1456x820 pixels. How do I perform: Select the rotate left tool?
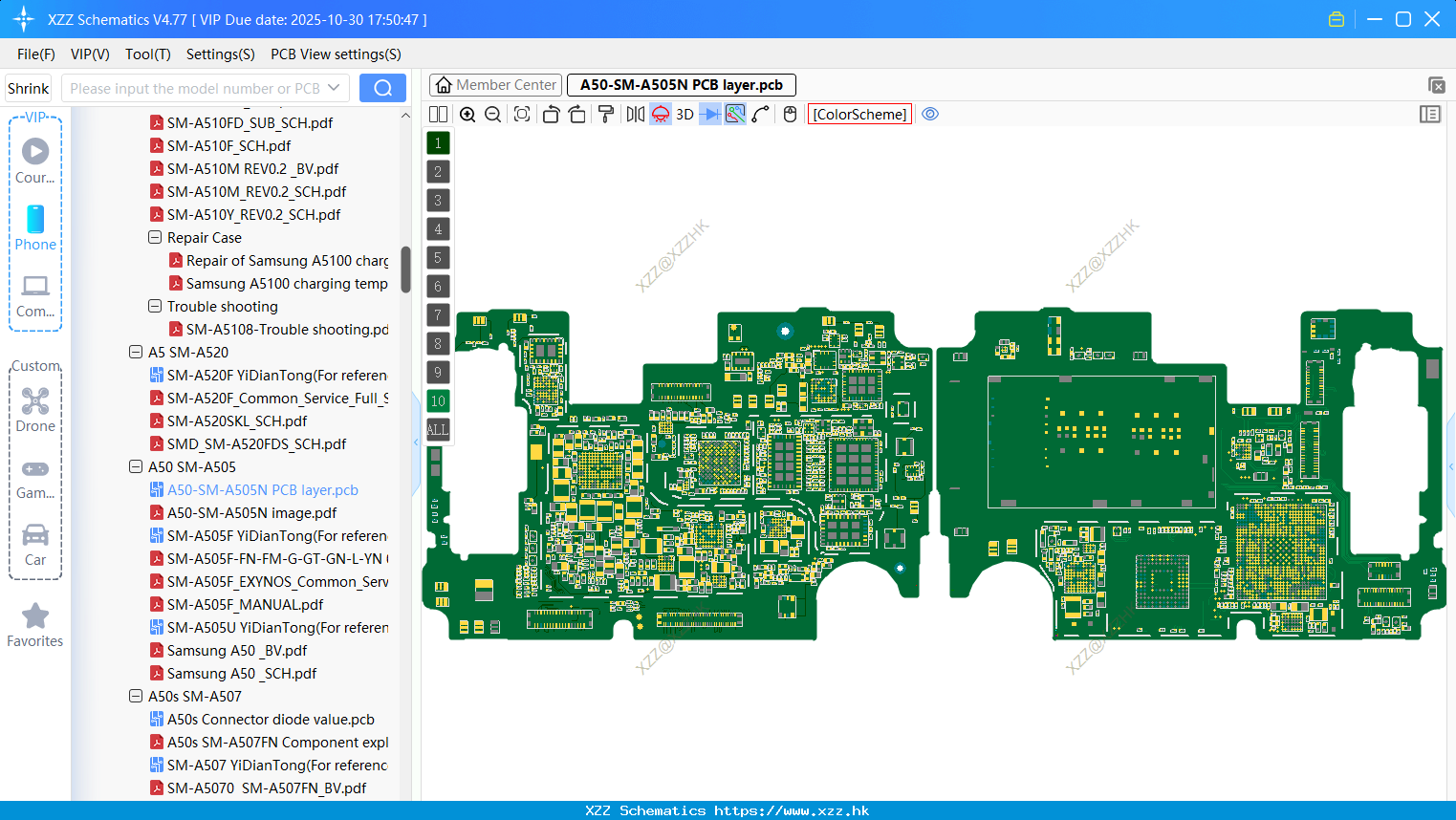click(x=552, y=114)
